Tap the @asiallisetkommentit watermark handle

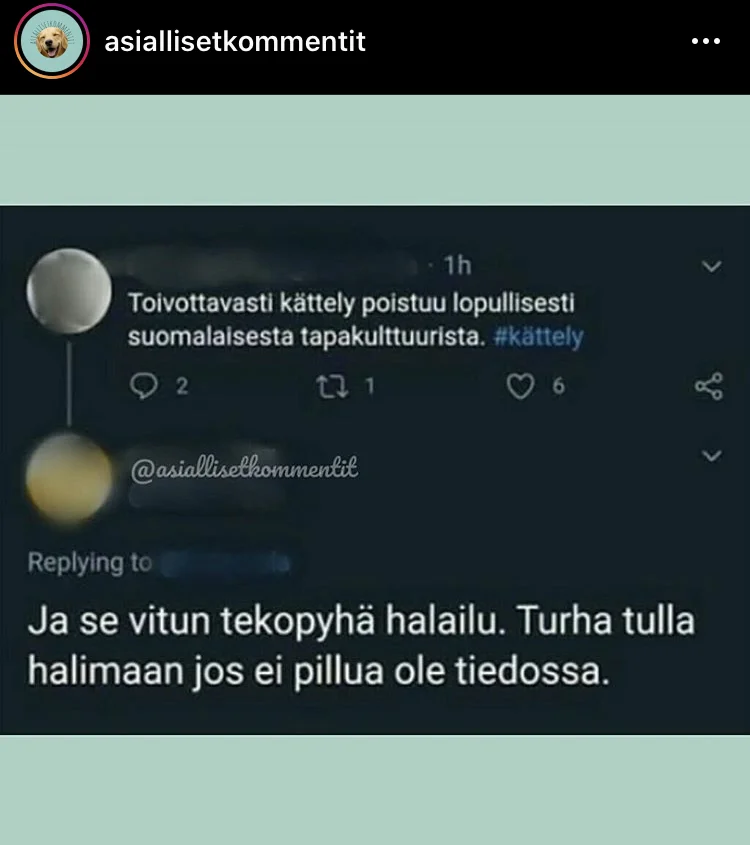click(x=244, y=468)
